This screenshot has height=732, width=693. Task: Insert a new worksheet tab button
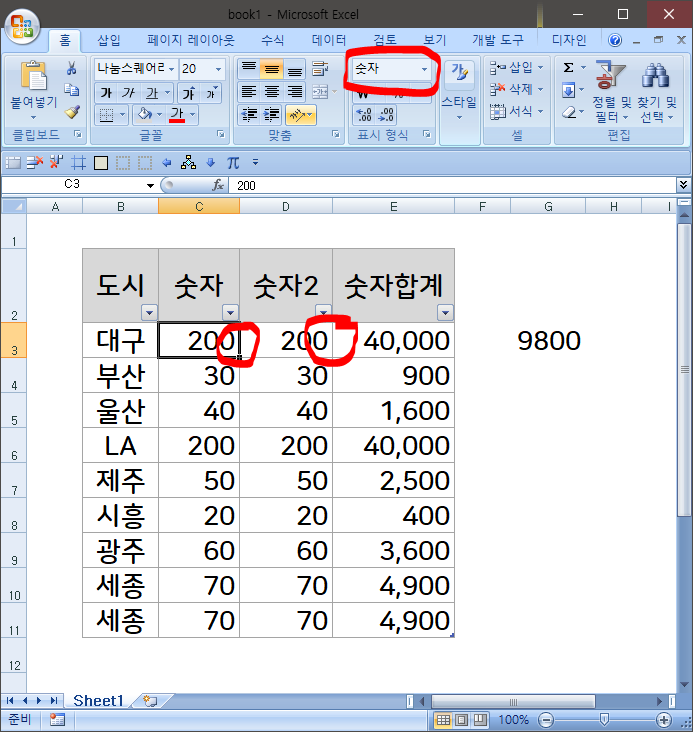pos(150,701)
